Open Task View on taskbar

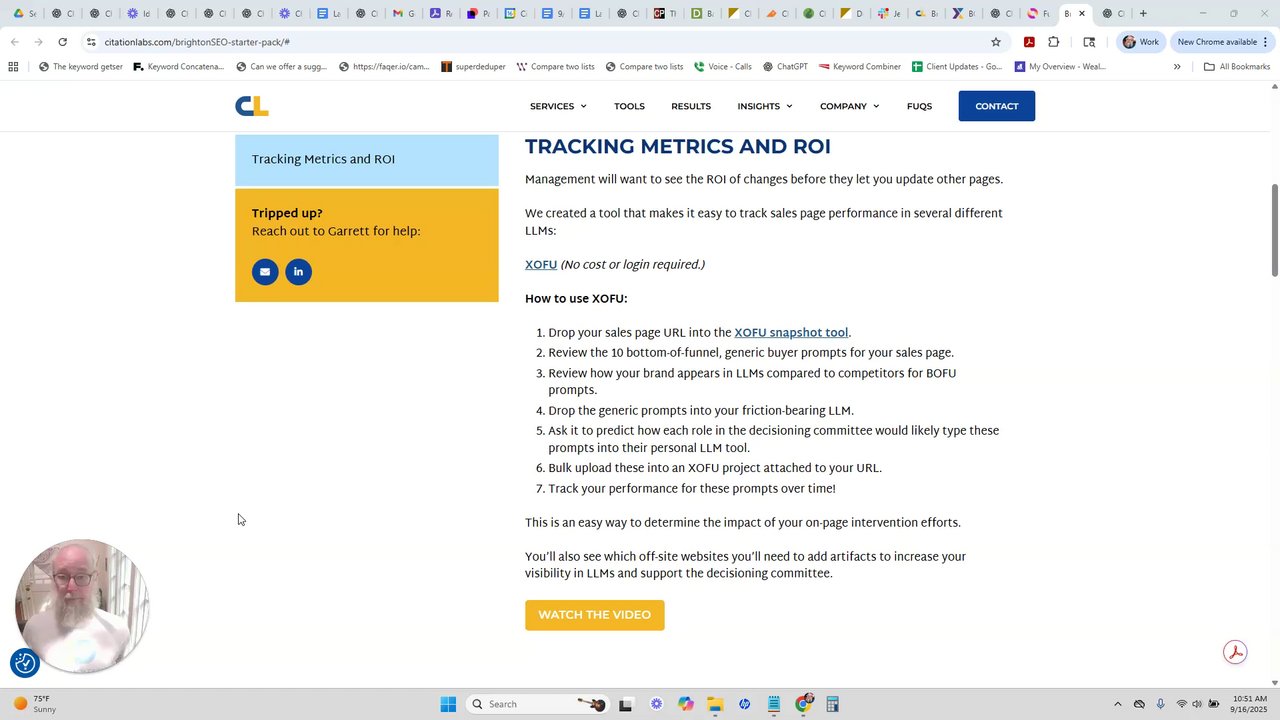point(625,704)
